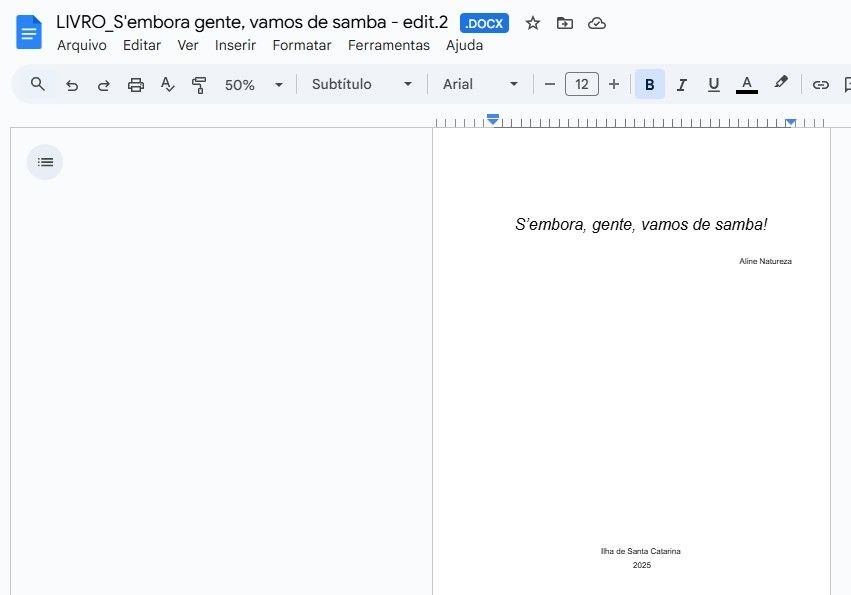
Task: Increase font size with plus button
Action: pos(614,85)
